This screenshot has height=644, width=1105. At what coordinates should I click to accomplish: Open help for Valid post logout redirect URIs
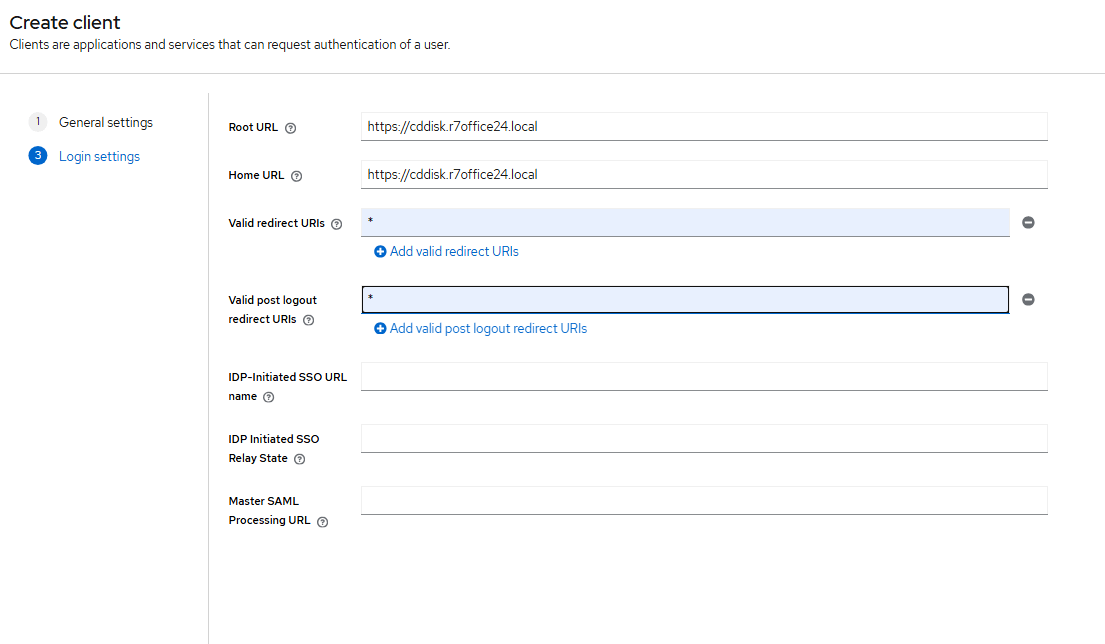[x=308, y=320]
